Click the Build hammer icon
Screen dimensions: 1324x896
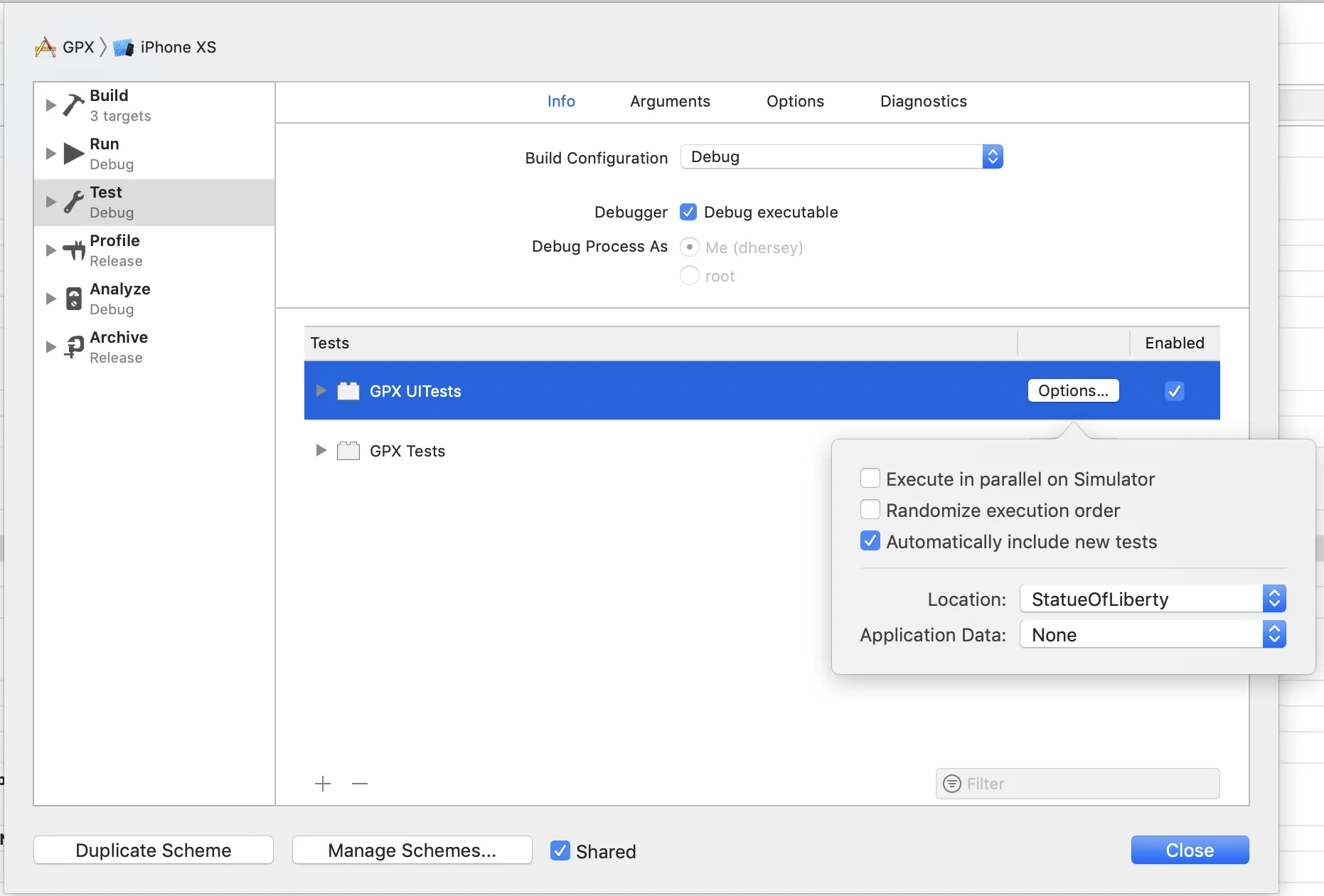73,105
